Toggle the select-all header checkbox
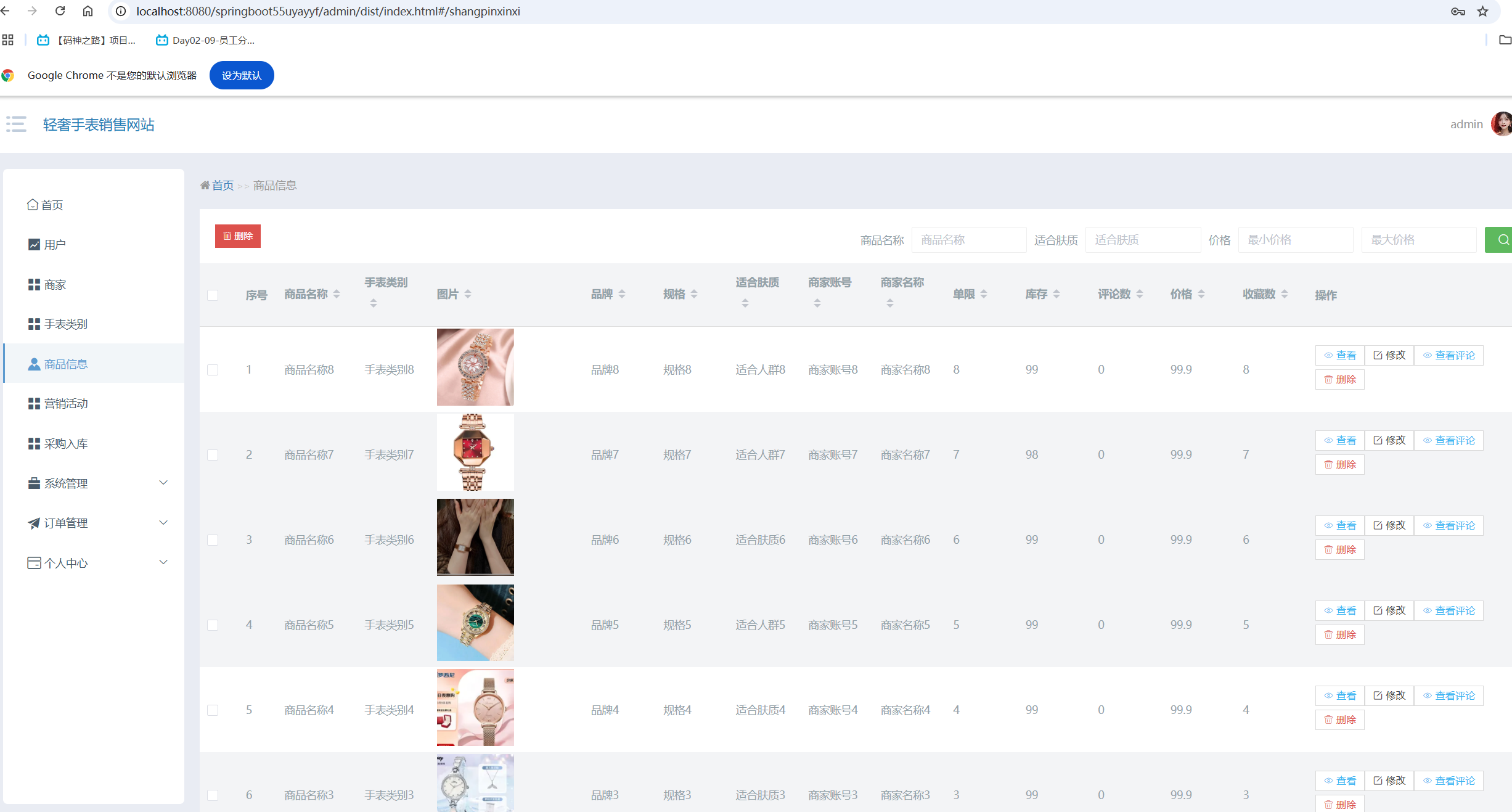1512x812 pixels. [x=213, y=295]
